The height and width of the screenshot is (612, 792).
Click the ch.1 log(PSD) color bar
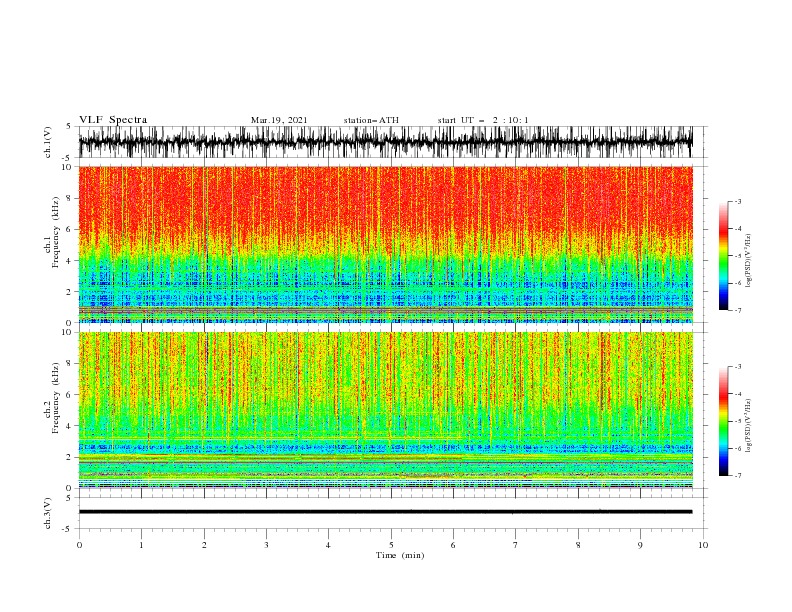pyautogui.click(x=723, y=256)
